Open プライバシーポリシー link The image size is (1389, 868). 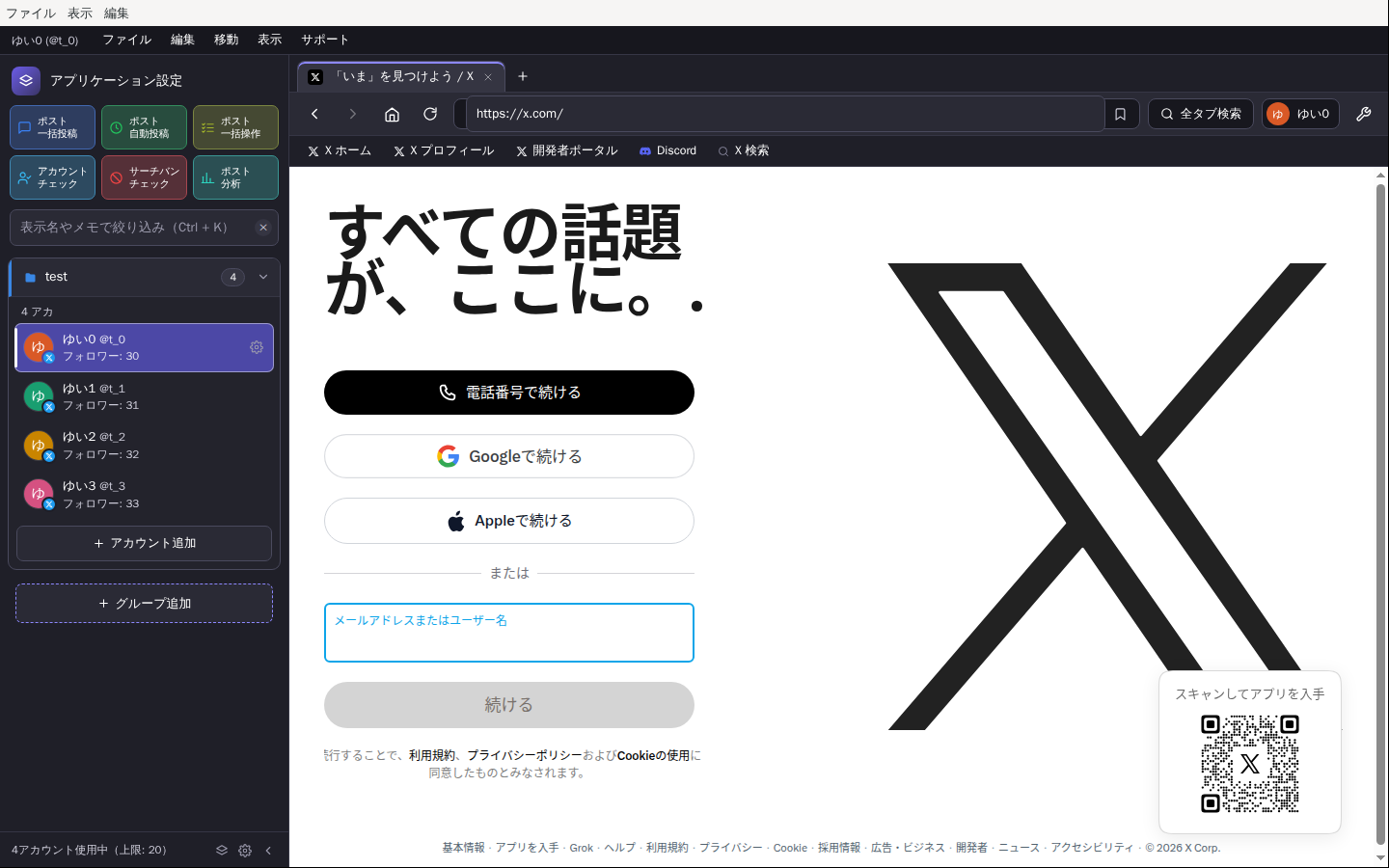coord(525,756)
